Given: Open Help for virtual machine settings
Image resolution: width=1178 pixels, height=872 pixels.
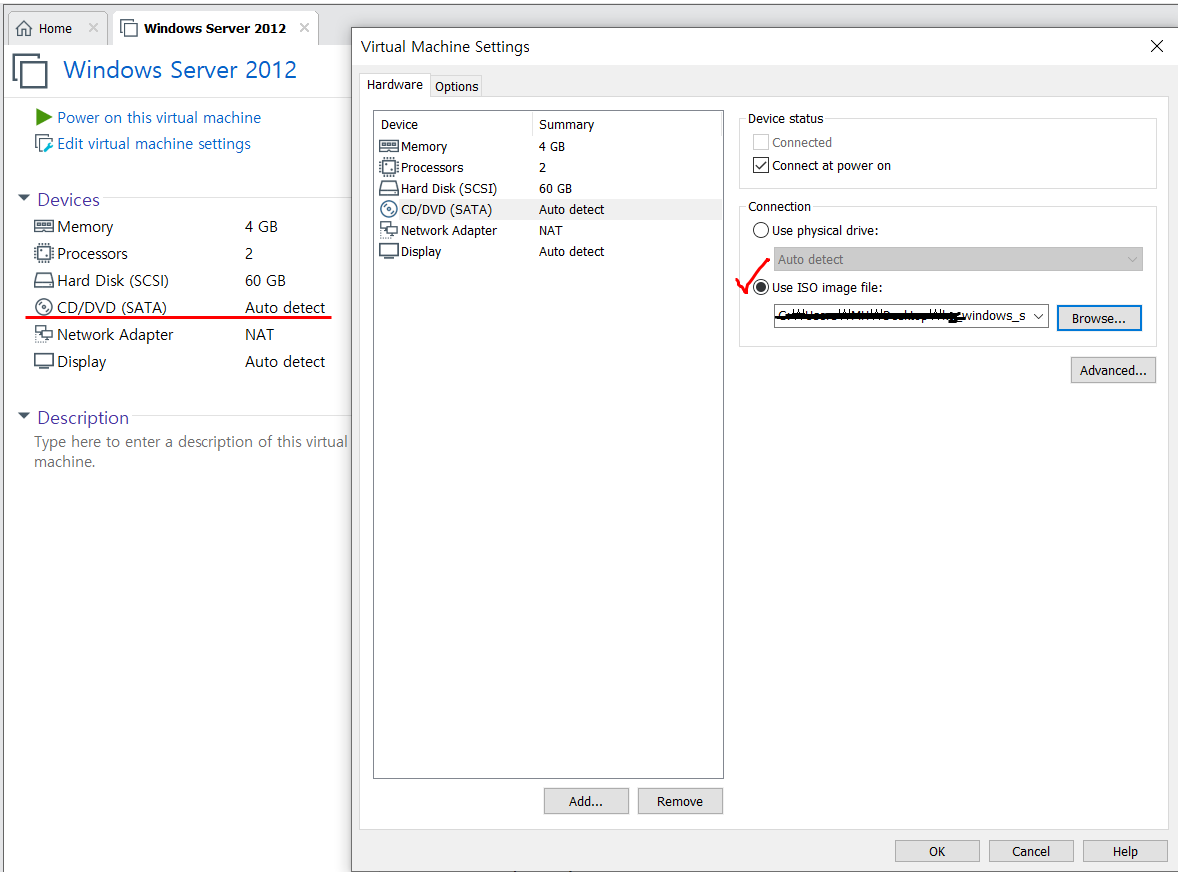Looking at the screenshot, I should [x=1125, y=851].
